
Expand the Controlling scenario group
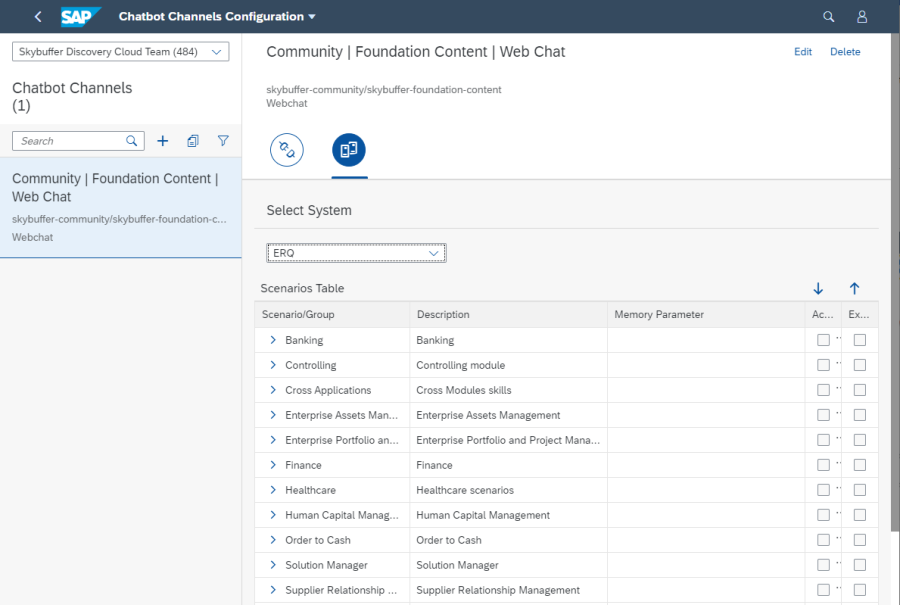(x=273, y=365)
